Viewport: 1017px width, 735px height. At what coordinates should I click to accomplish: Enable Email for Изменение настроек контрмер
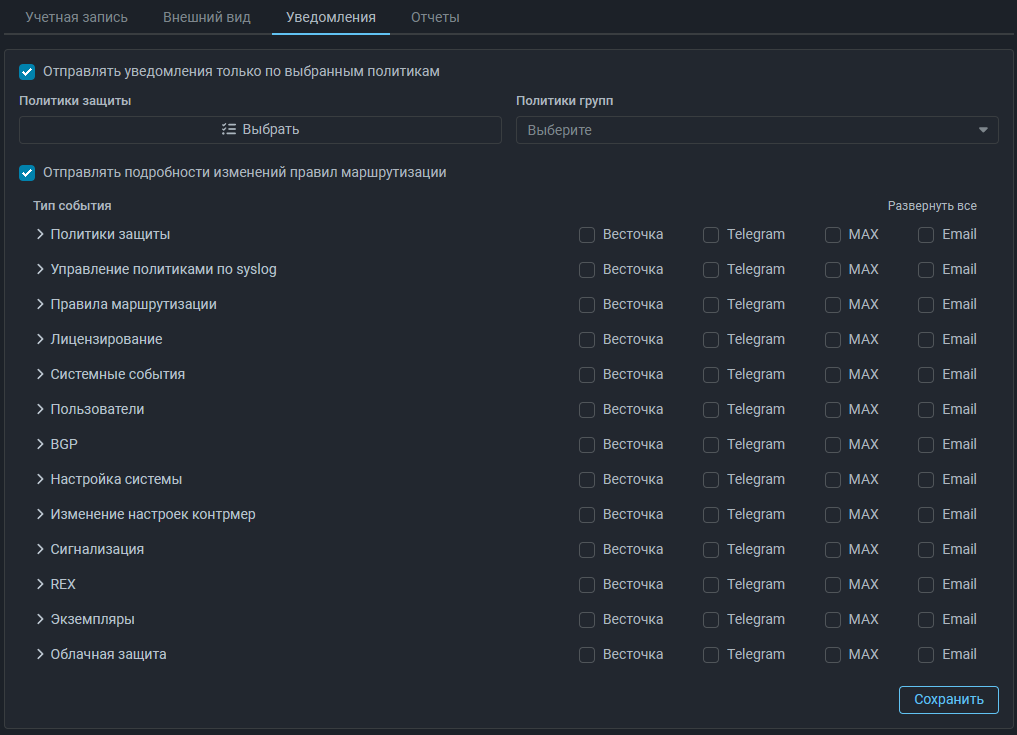point(926,515)
